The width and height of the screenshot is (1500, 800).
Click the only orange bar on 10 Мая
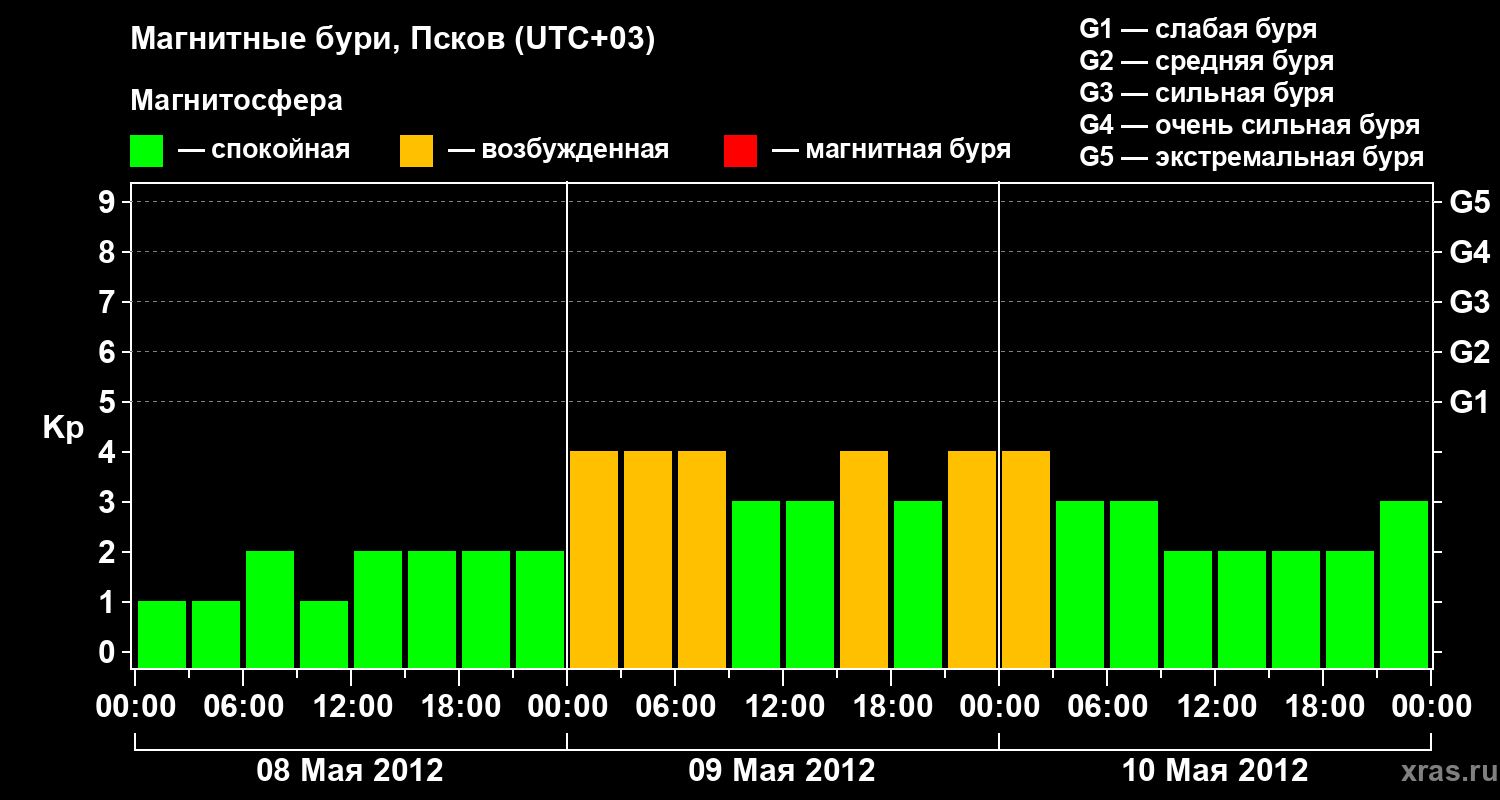tap(1026, 559)
